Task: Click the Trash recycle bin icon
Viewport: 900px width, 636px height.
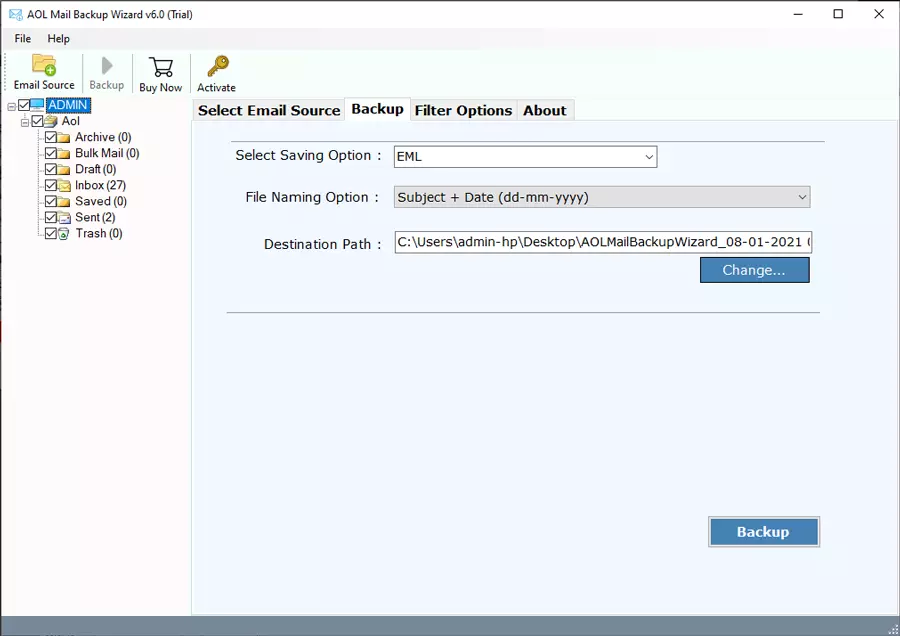Action: (x=64, y=234)
